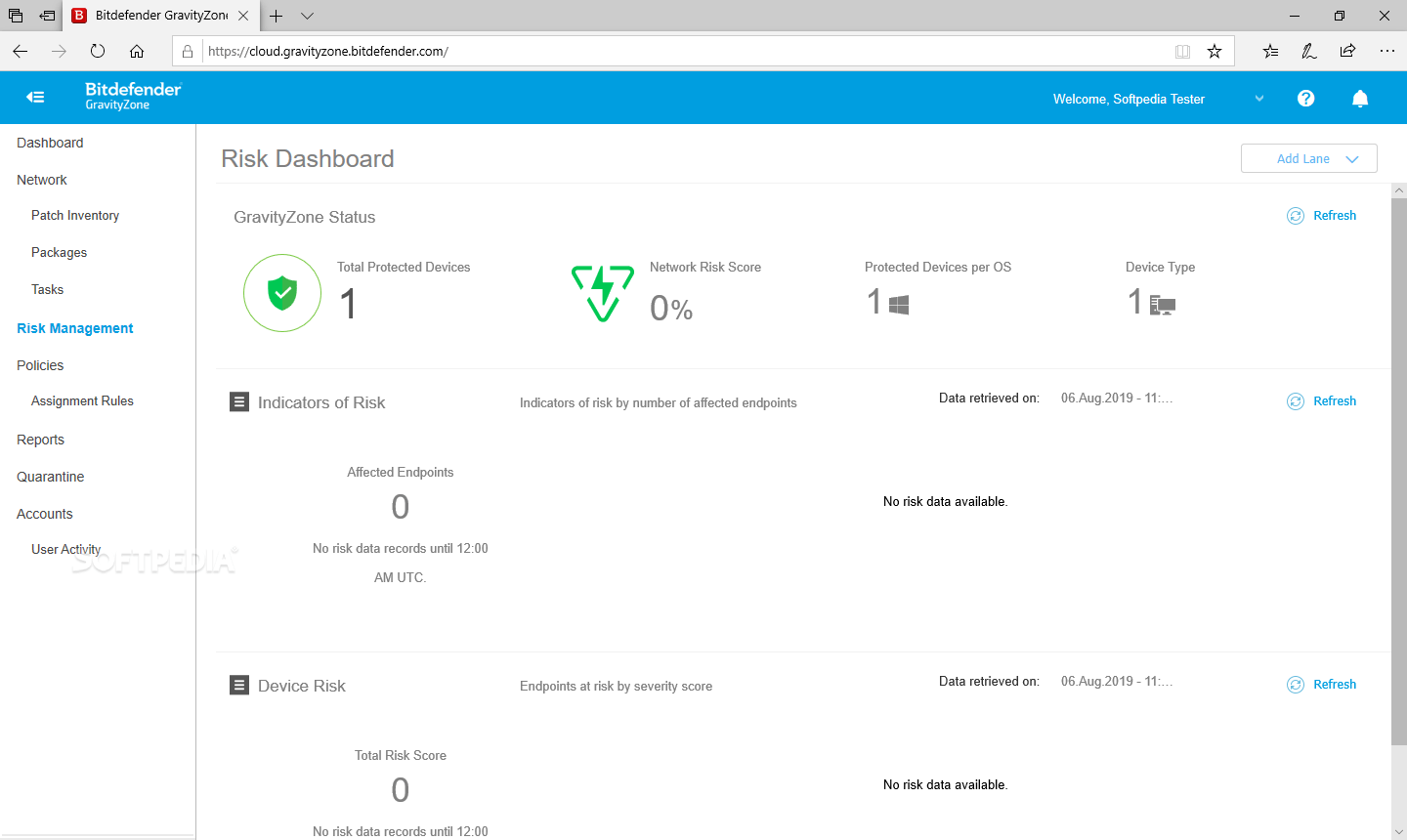This screenshot has width=1407, height=840.
Task: Go back with browser back arrow
Action: 21,51
